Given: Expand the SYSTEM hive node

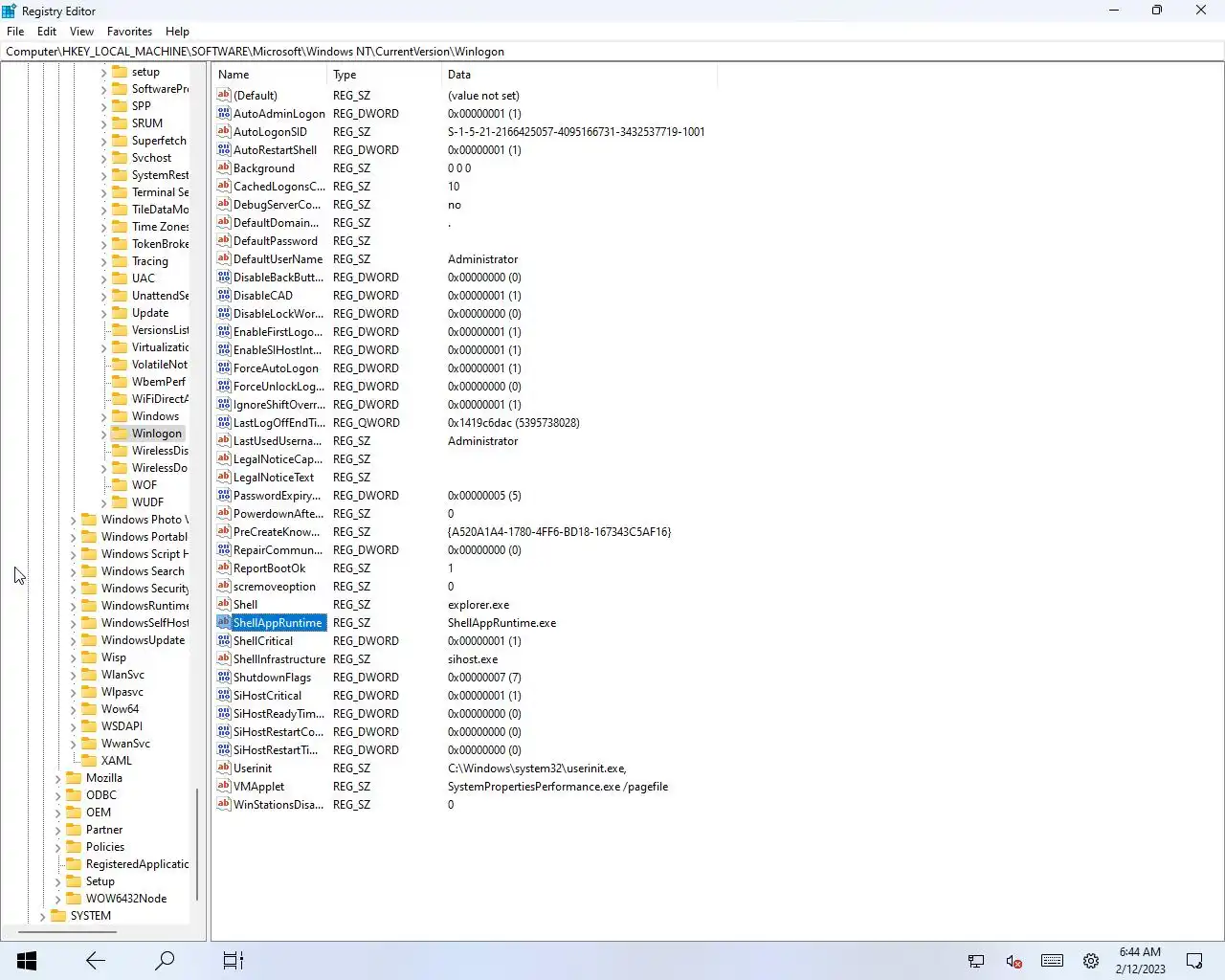Looking at the screenshot, I should tap(42, 916).
